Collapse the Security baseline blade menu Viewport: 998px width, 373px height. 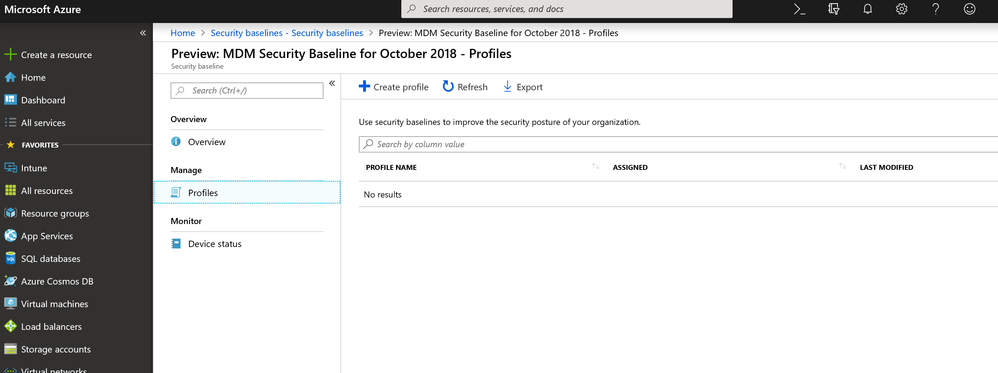click(332, 83)
